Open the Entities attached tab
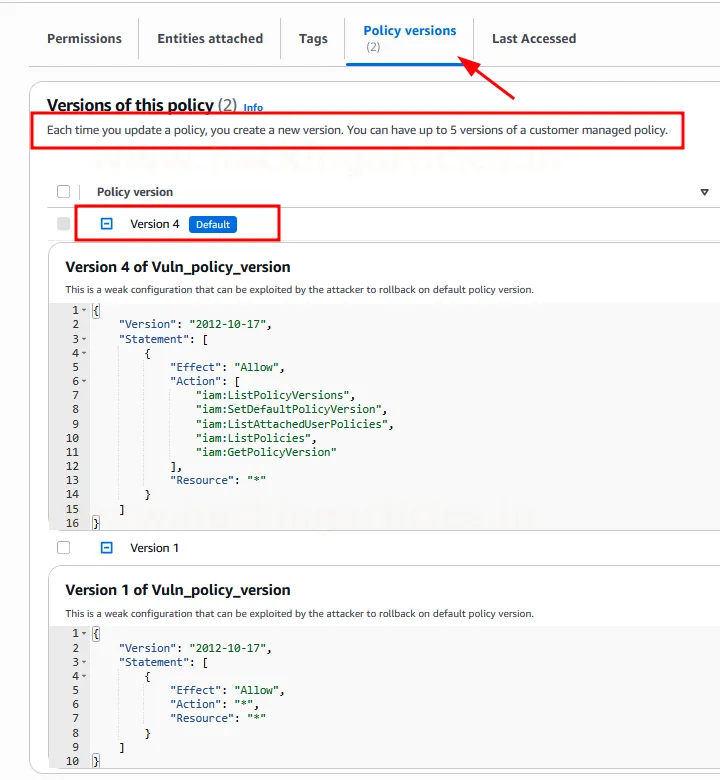This screenshot has height=780, width=720. pos(210,38)
